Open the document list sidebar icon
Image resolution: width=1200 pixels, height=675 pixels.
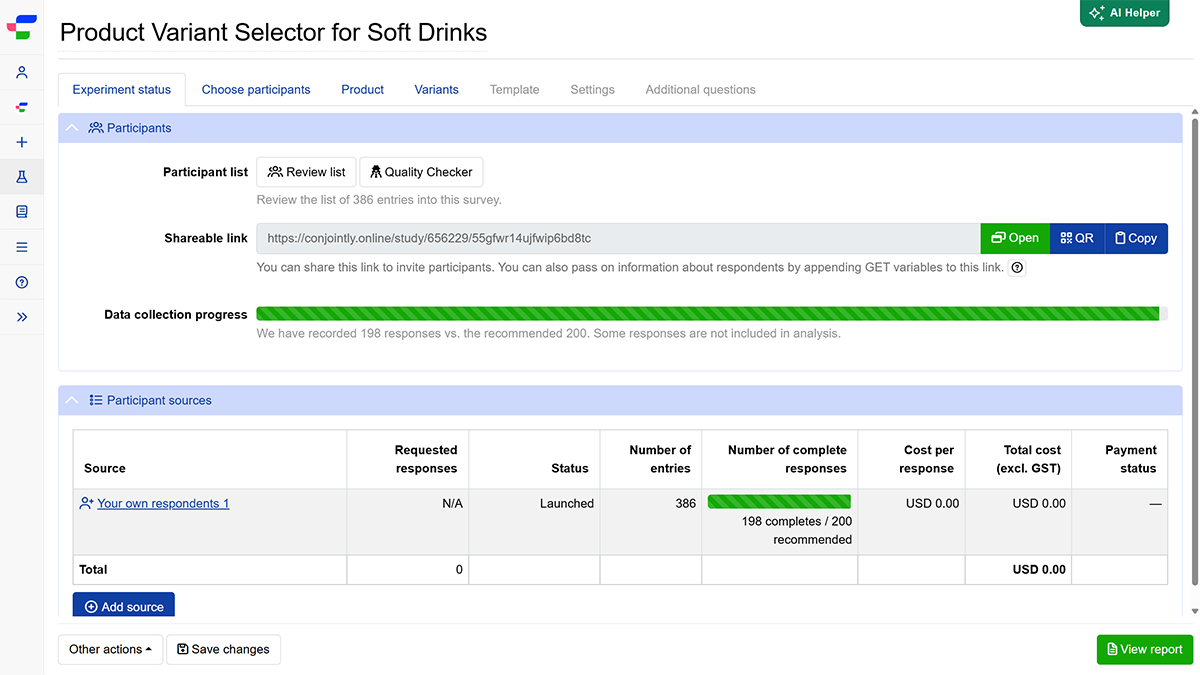tap(22, 212)
